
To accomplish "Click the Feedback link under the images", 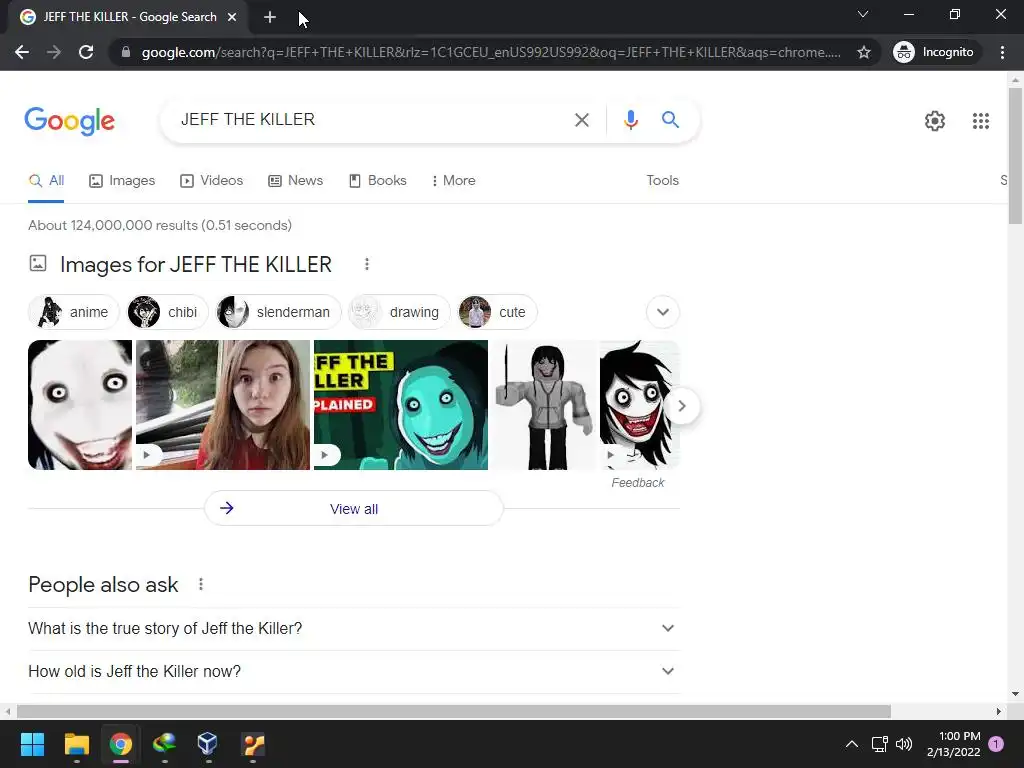I will click(637, 483).
